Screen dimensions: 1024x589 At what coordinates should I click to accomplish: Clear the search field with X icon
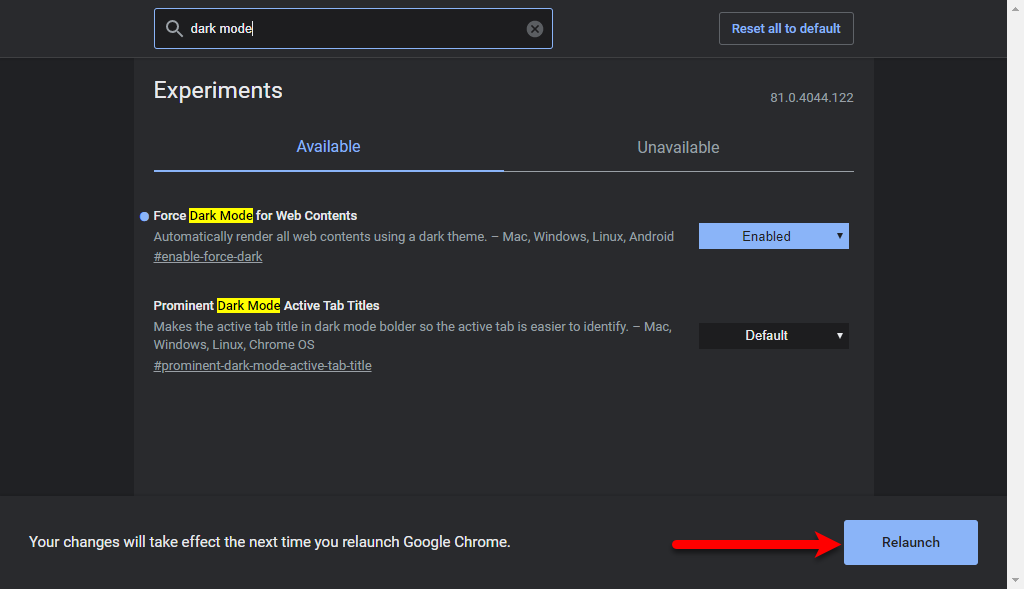click(x=535, y=29)
